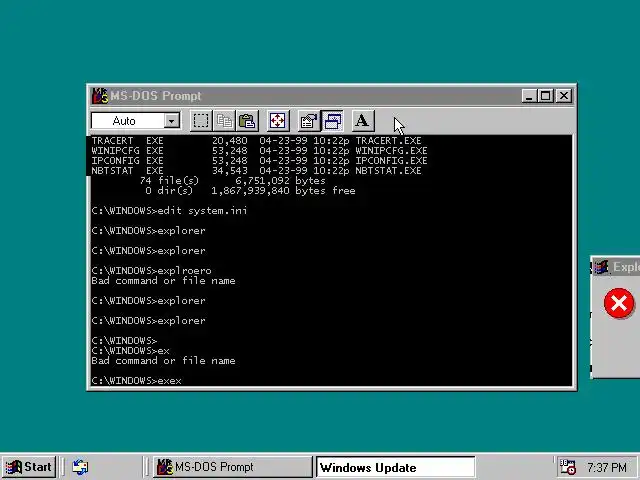Open the font size Auto dropdown arrow

(x=172, y=121)
